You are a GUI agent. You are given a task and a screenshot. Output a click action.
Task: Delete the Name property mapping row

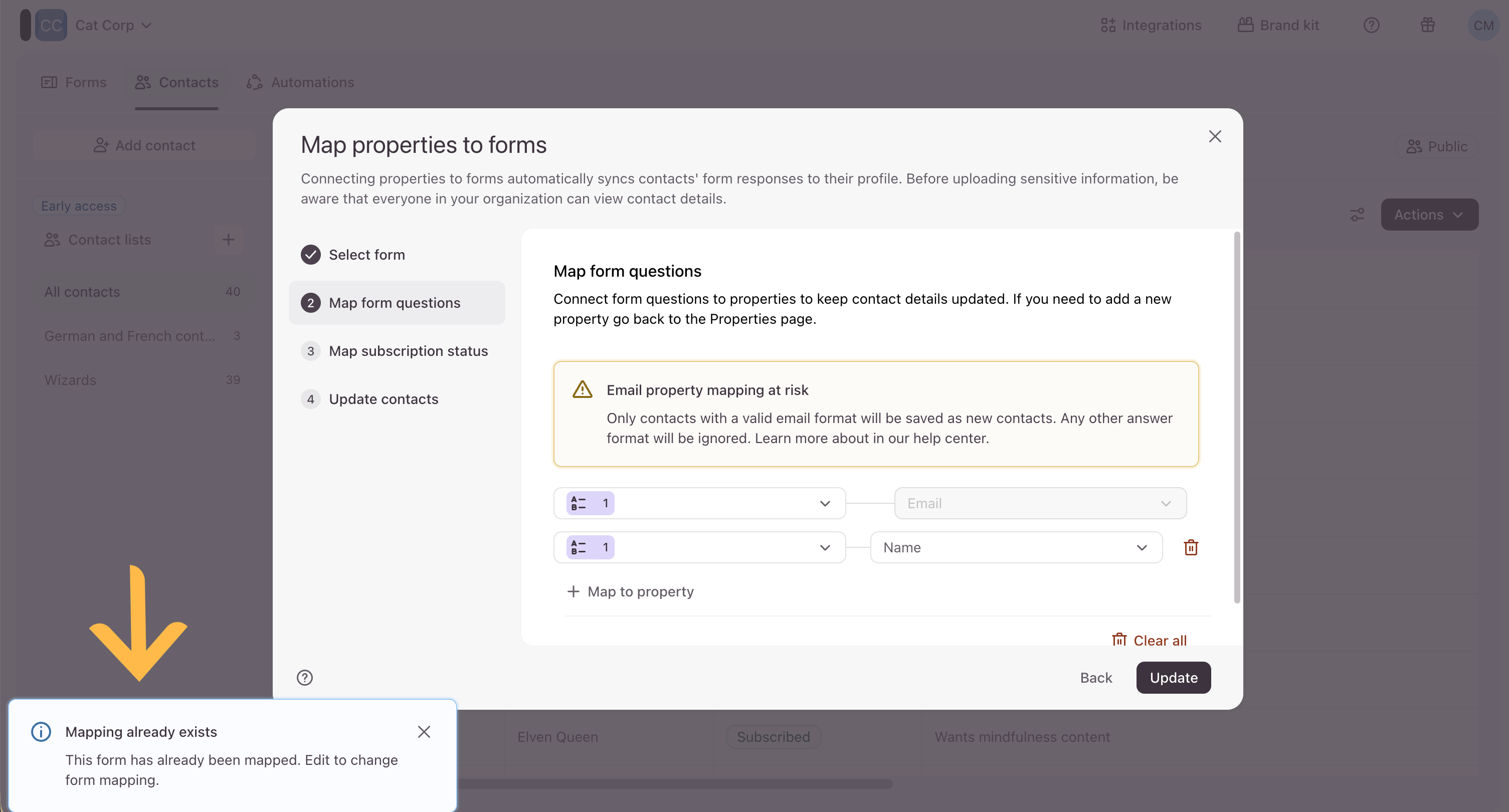(x=1190, y=547)
